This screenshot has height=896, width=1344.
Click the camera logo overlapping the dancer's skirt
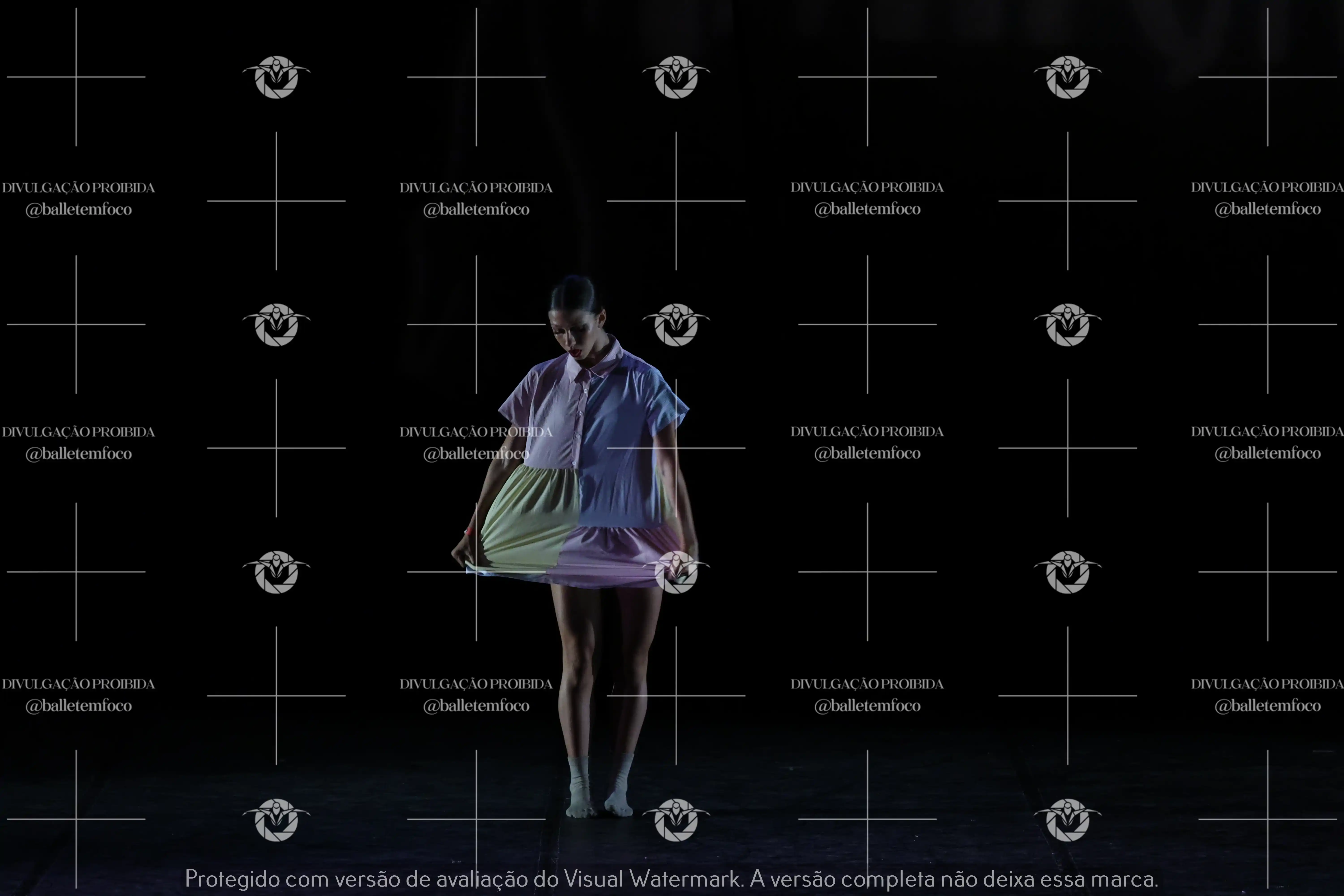[676, 572]
